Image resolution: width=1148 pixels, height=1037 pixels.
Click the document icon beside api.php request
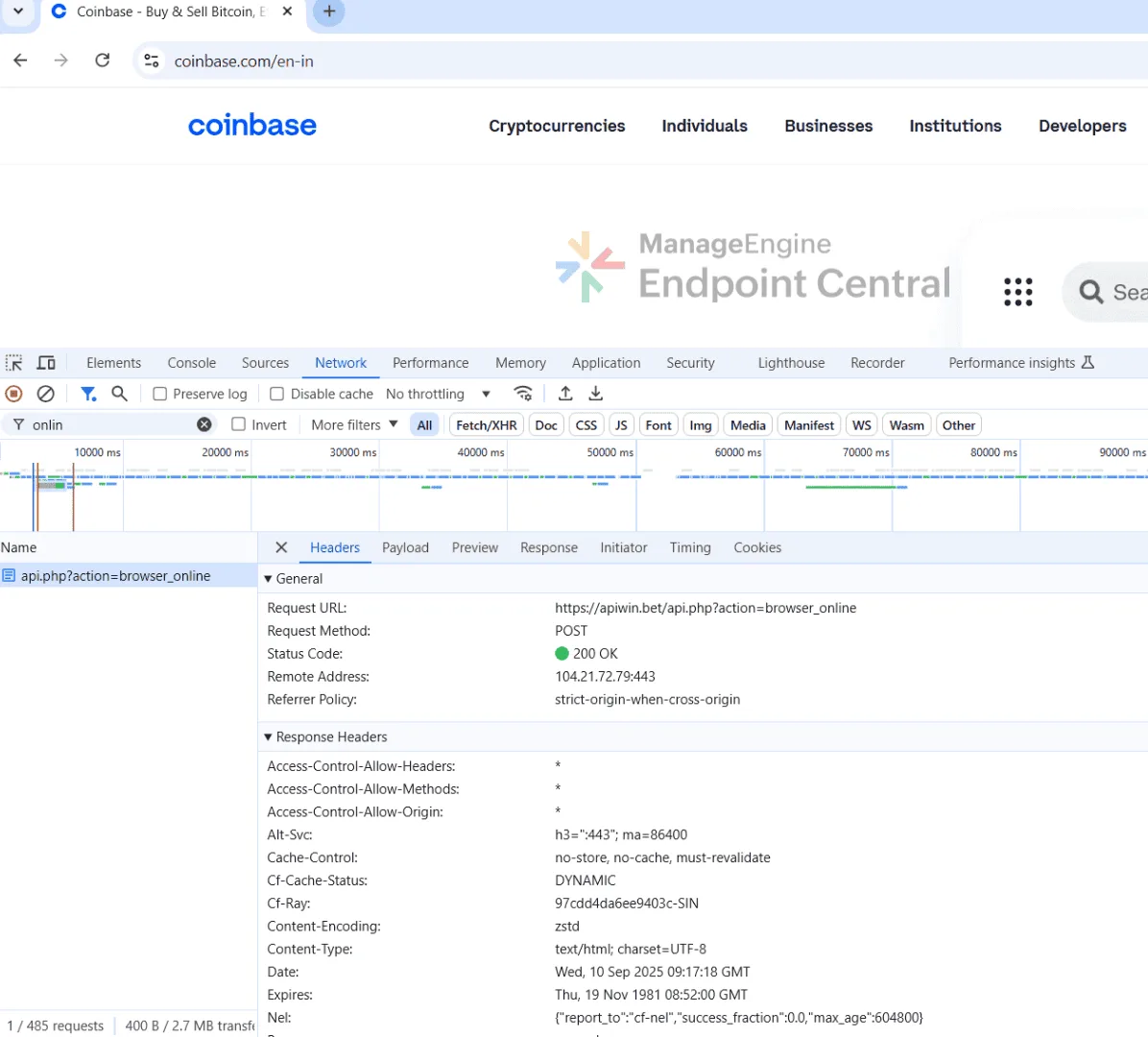[x=9, y=576]
